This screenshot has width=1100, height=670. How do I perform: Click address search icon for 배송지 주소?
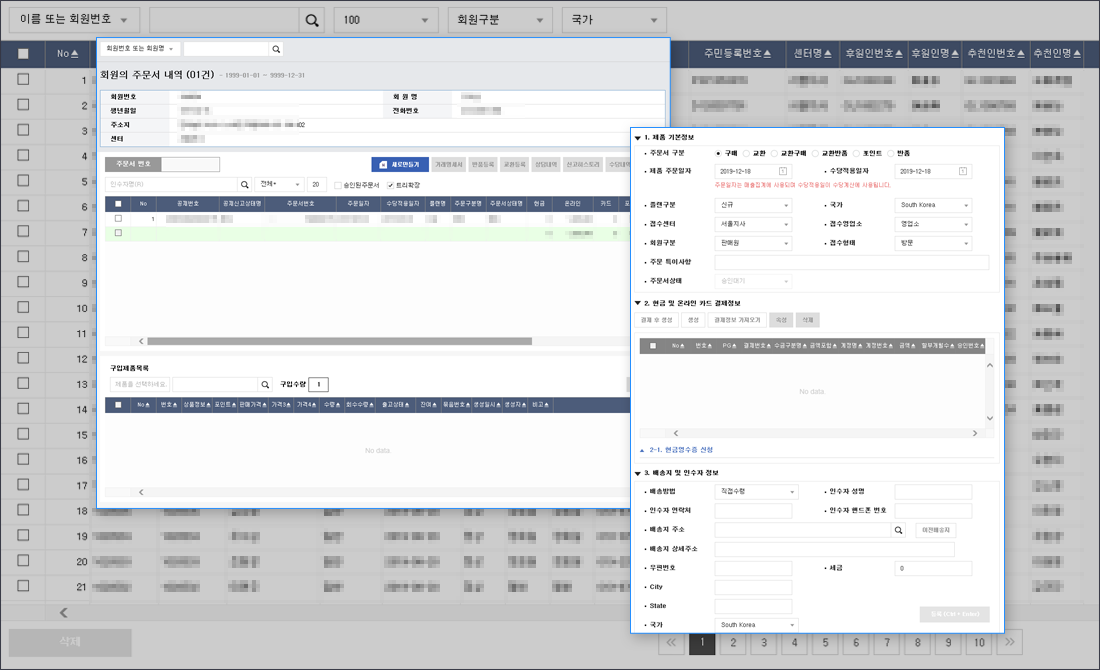pyautogui.click(x=898, y=530)
